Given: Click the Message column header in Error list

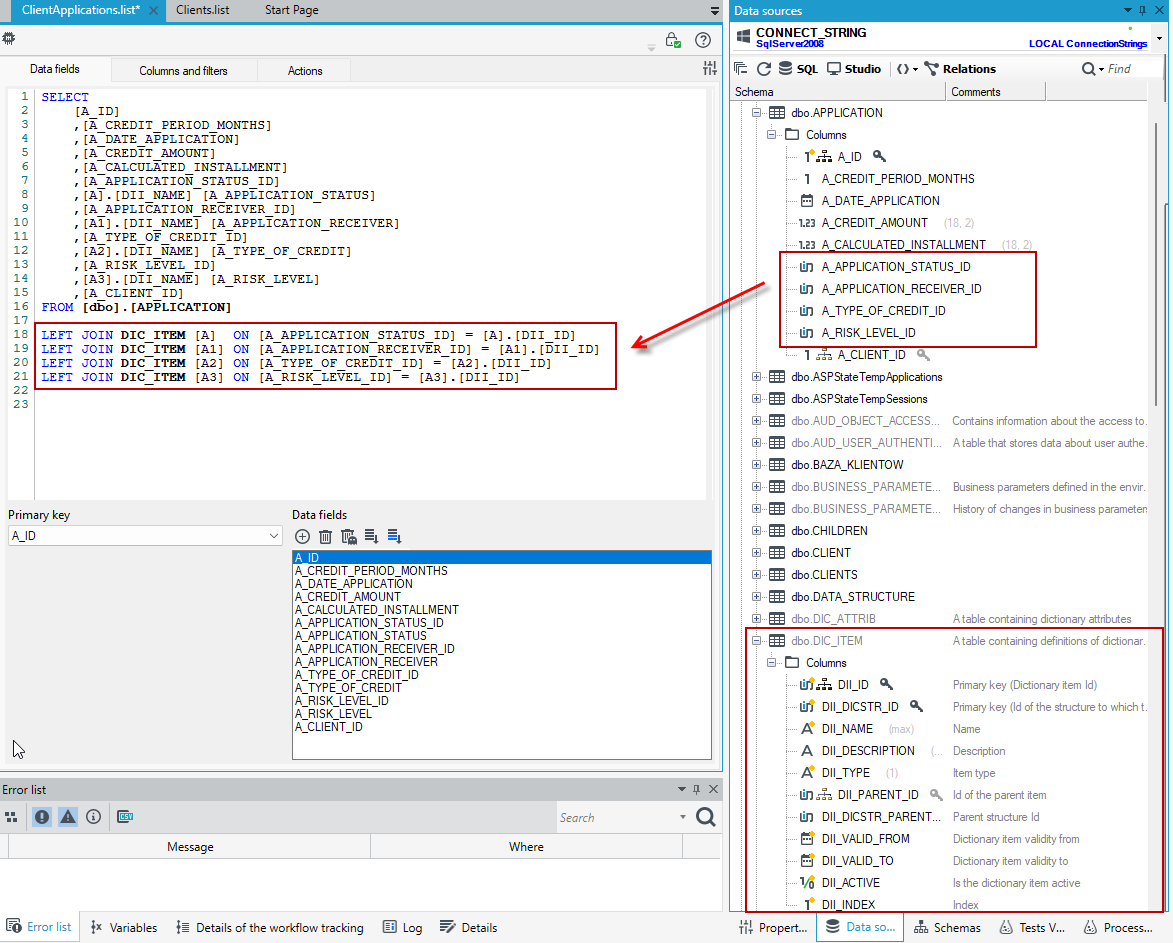Looking at the screenshot, I should (190, 847).
